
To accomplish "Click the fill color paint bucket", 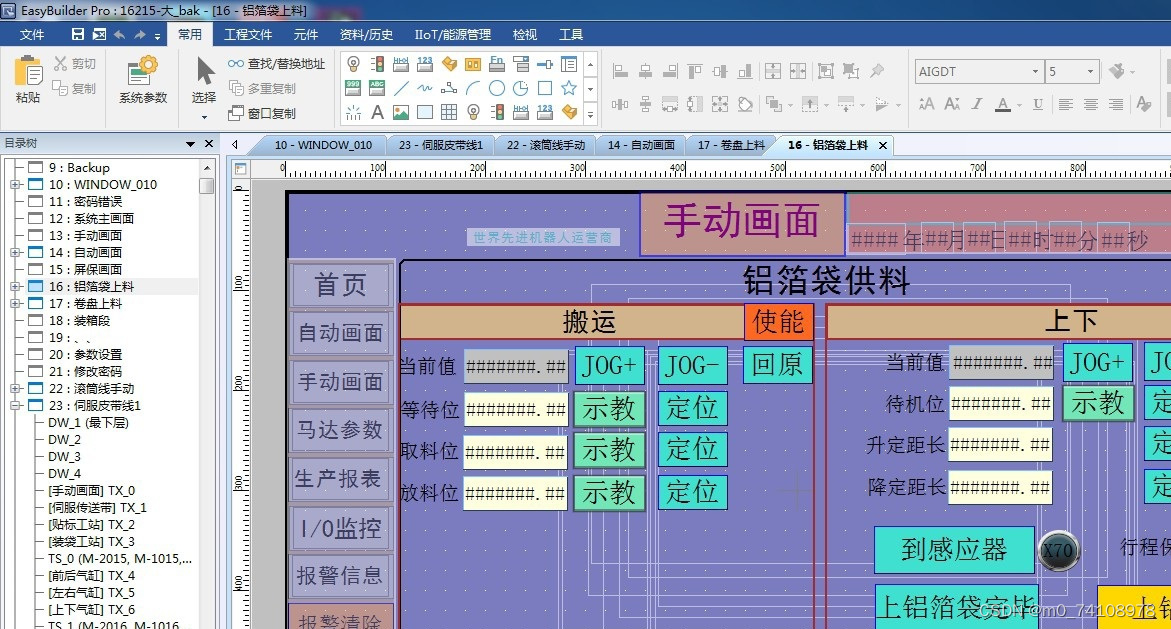I will tap(1118, 72).
